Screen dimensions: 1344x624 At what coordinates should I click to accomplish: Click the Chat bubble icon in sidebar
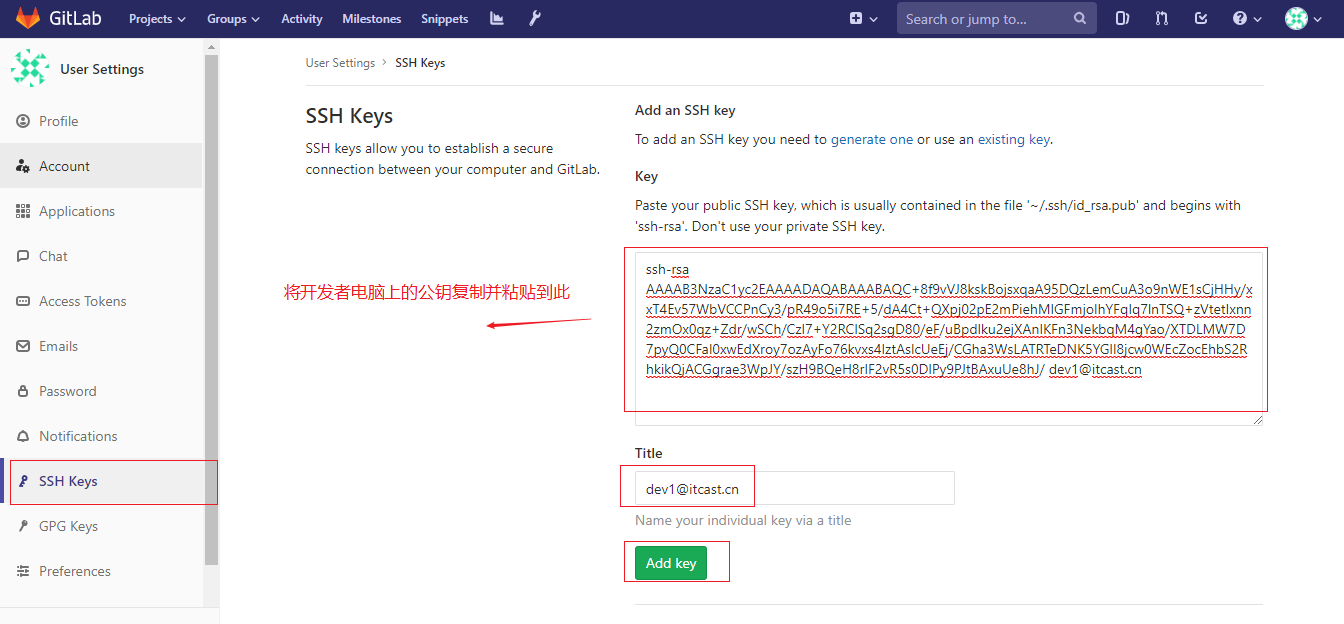pos(23,256)
